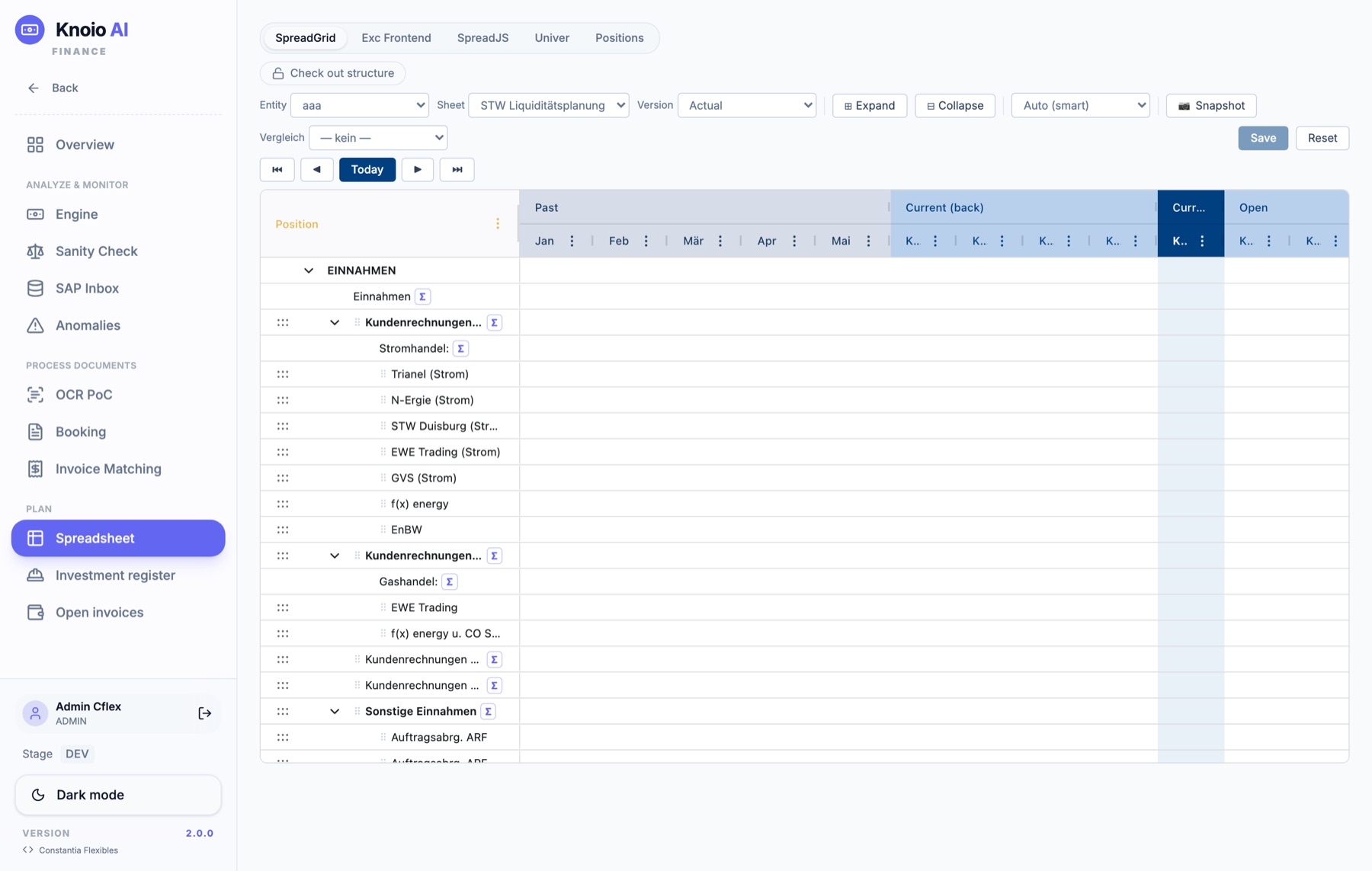The image size is (1372, 871).
Task: Open Anomalies warning icon
Action: (35, 325)
